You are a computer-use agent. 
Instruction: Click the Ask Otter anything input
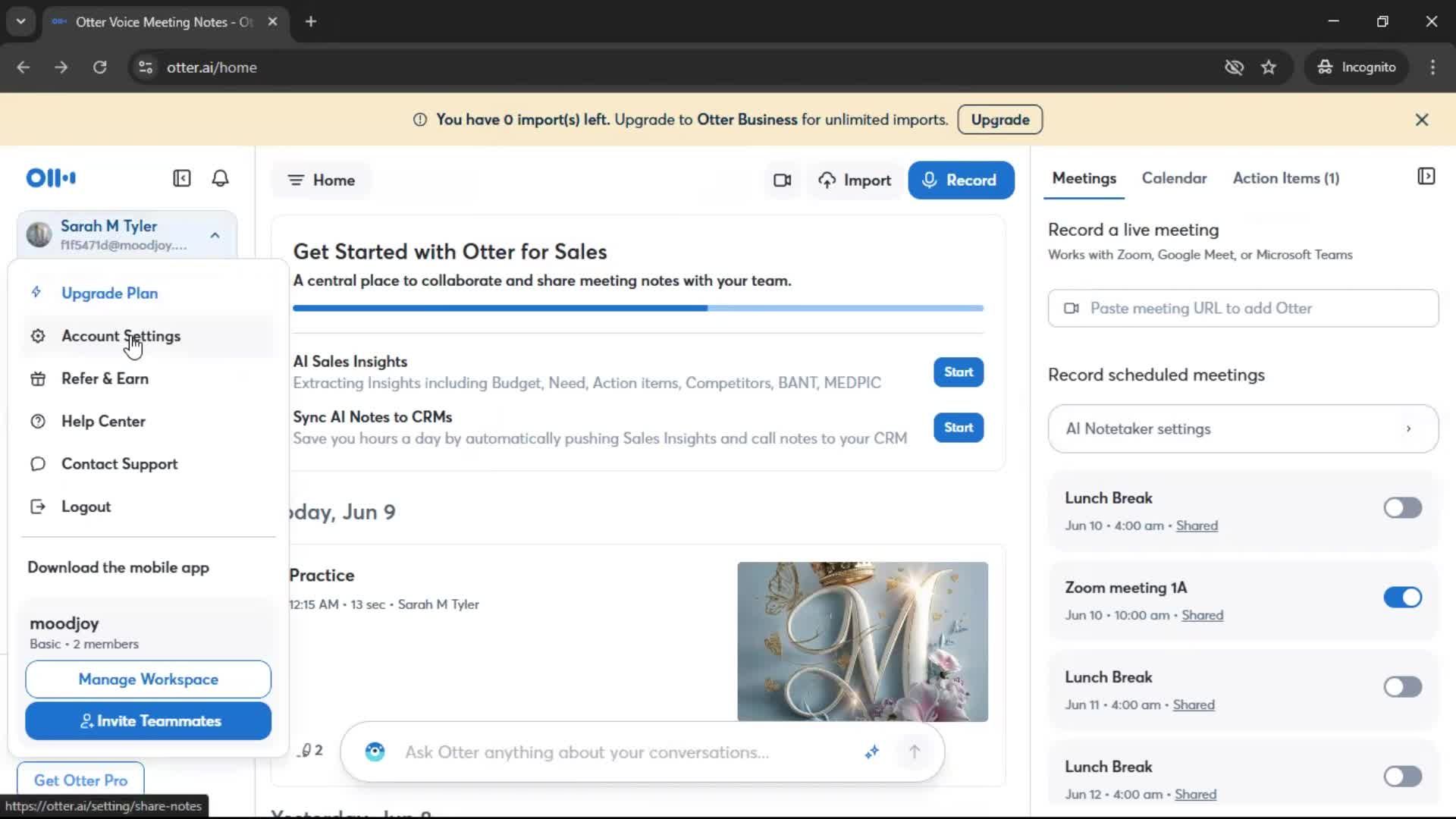click(586, 752)
